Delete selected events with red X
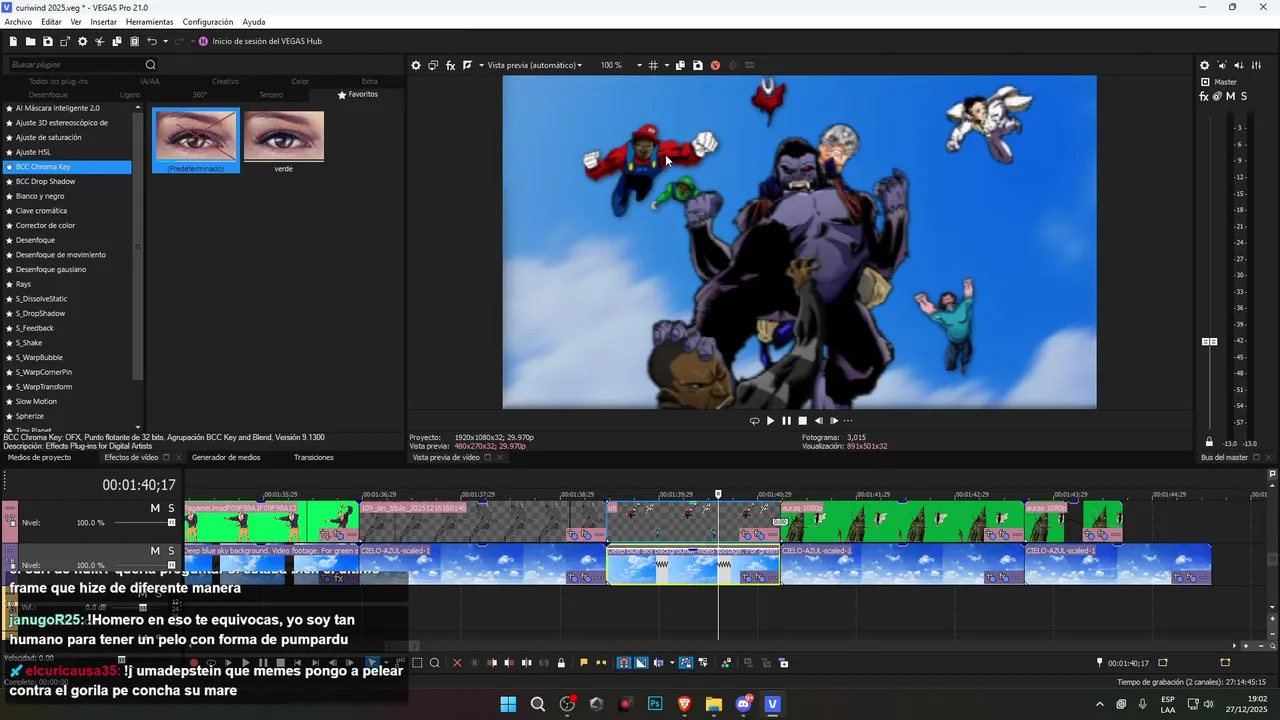1280x720 pixels. click(x=457, y=663)
